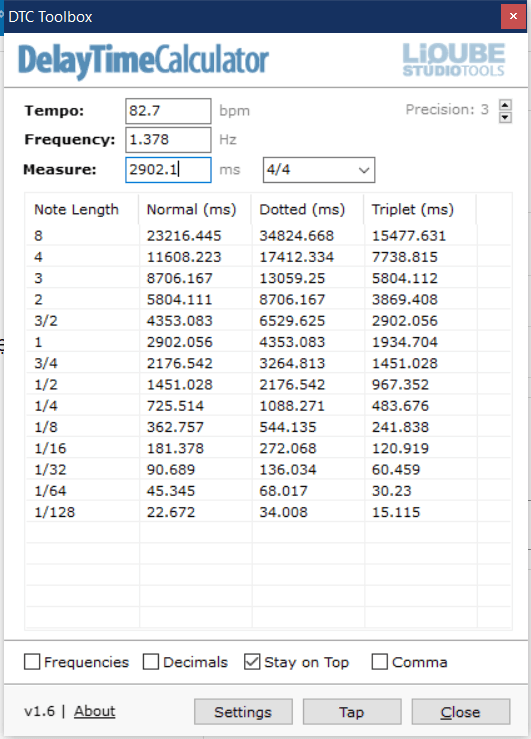Click the Dotted (ms) column header
This screenshot has width=531, height=739.
pos(307,209)
